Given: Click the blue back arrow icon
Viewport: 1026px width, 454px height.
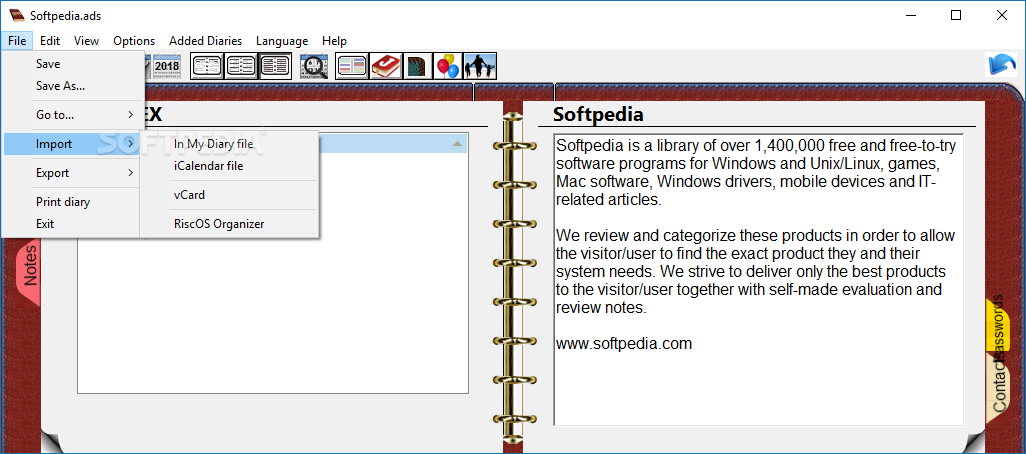Looking at the screenshot, I should point(1000,65).
